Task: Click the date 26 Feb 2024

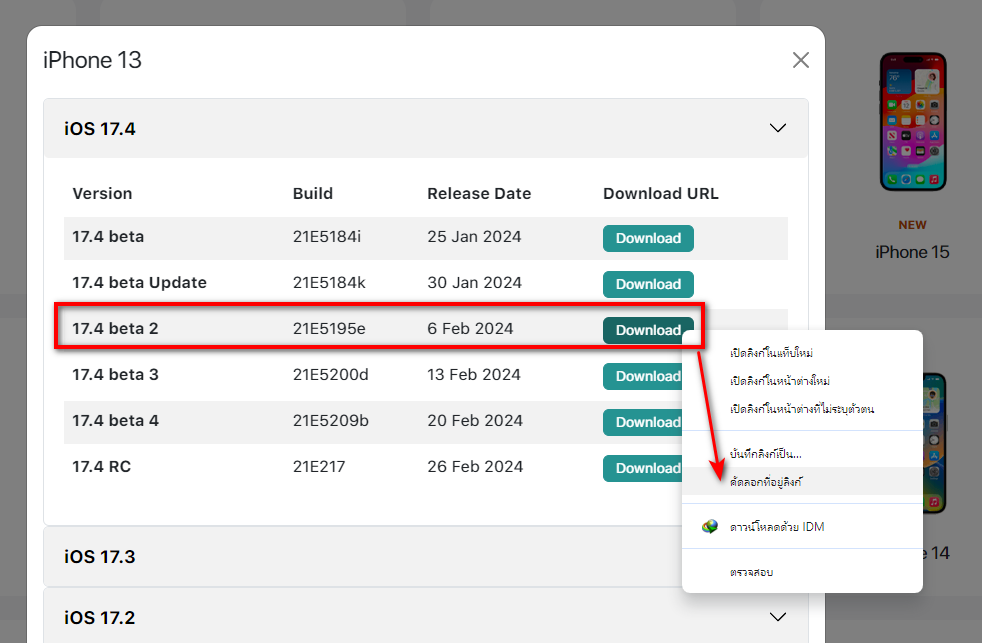Action: click(475, 467)
